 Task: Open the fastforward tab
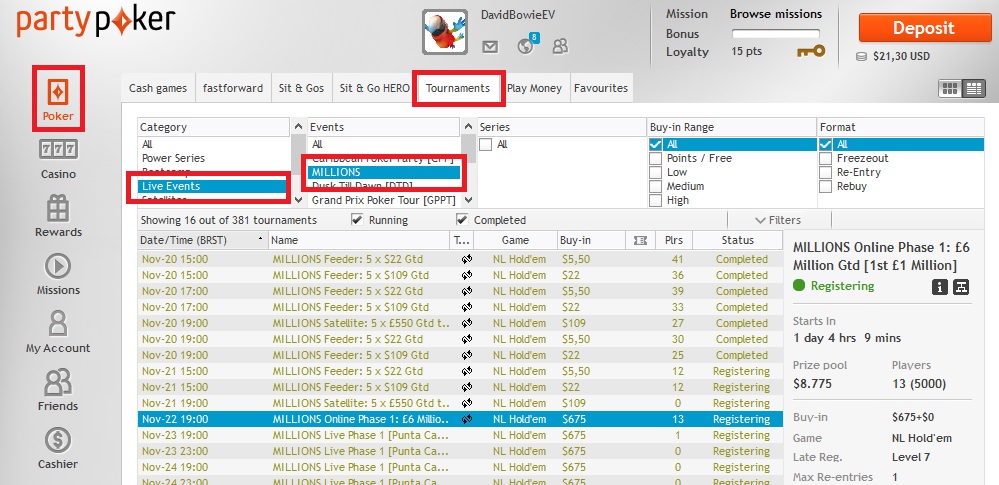[233, 88]
